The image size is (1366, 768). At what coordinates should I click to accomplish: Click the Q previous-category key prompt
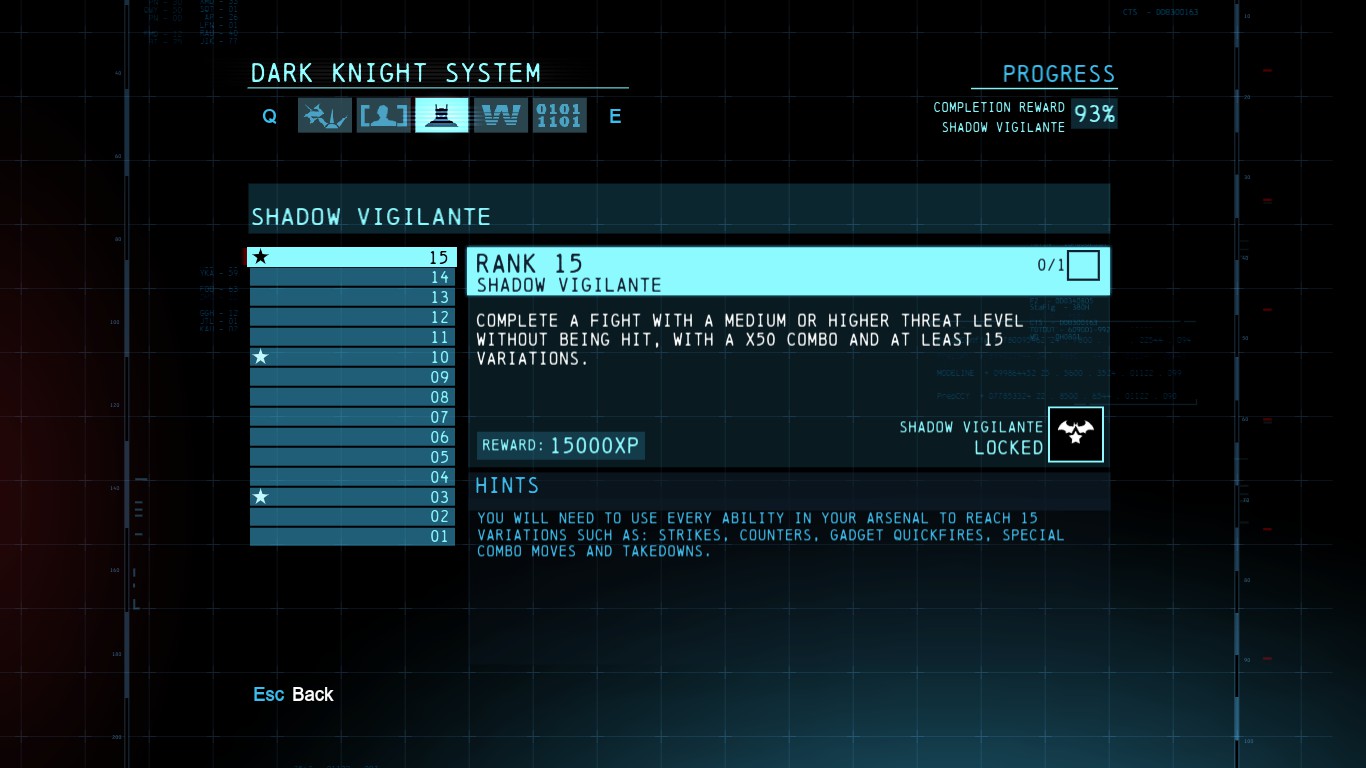coord(270,116)
